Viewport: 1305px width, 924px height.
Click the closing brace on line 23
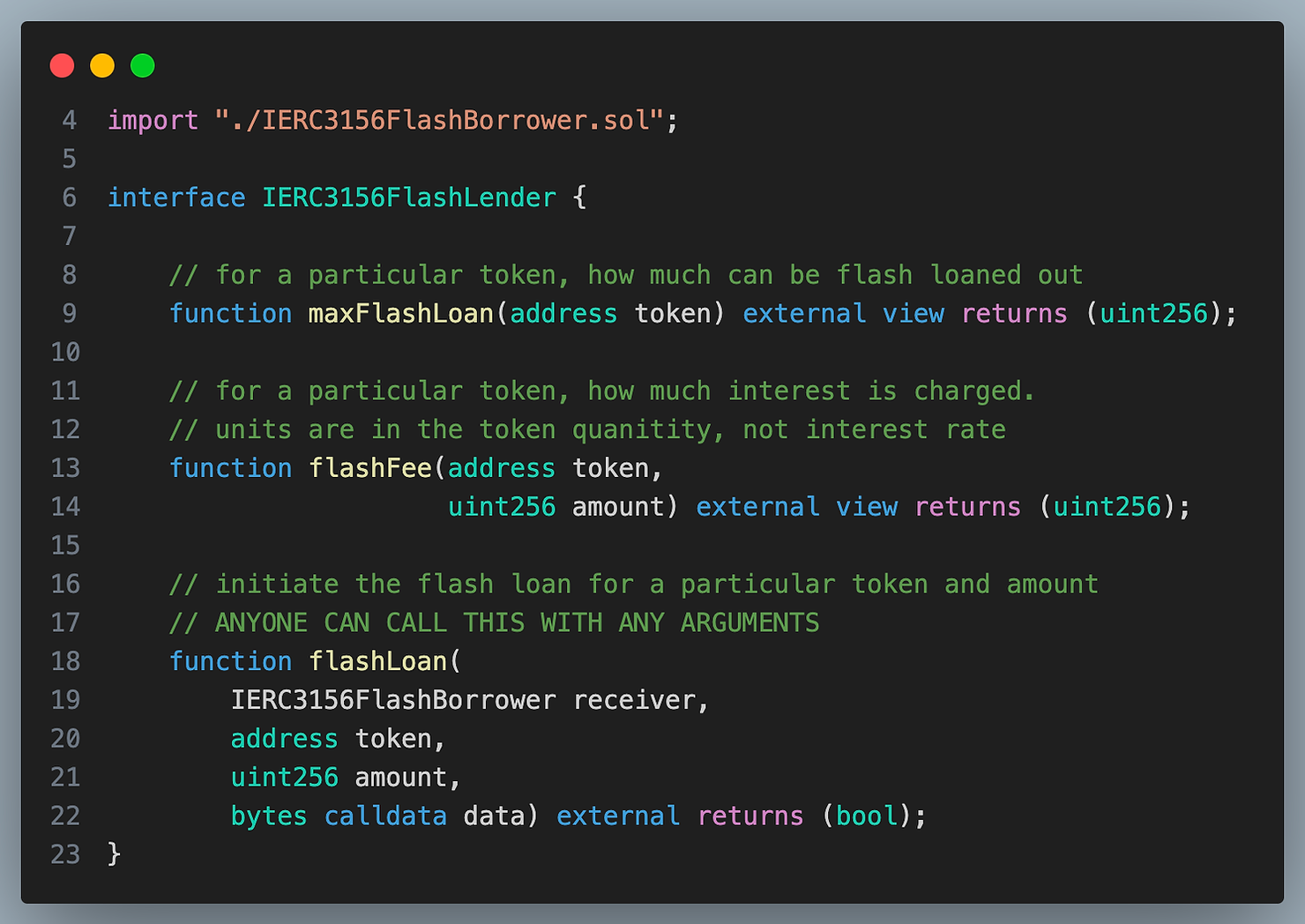(x=114, y=854)
